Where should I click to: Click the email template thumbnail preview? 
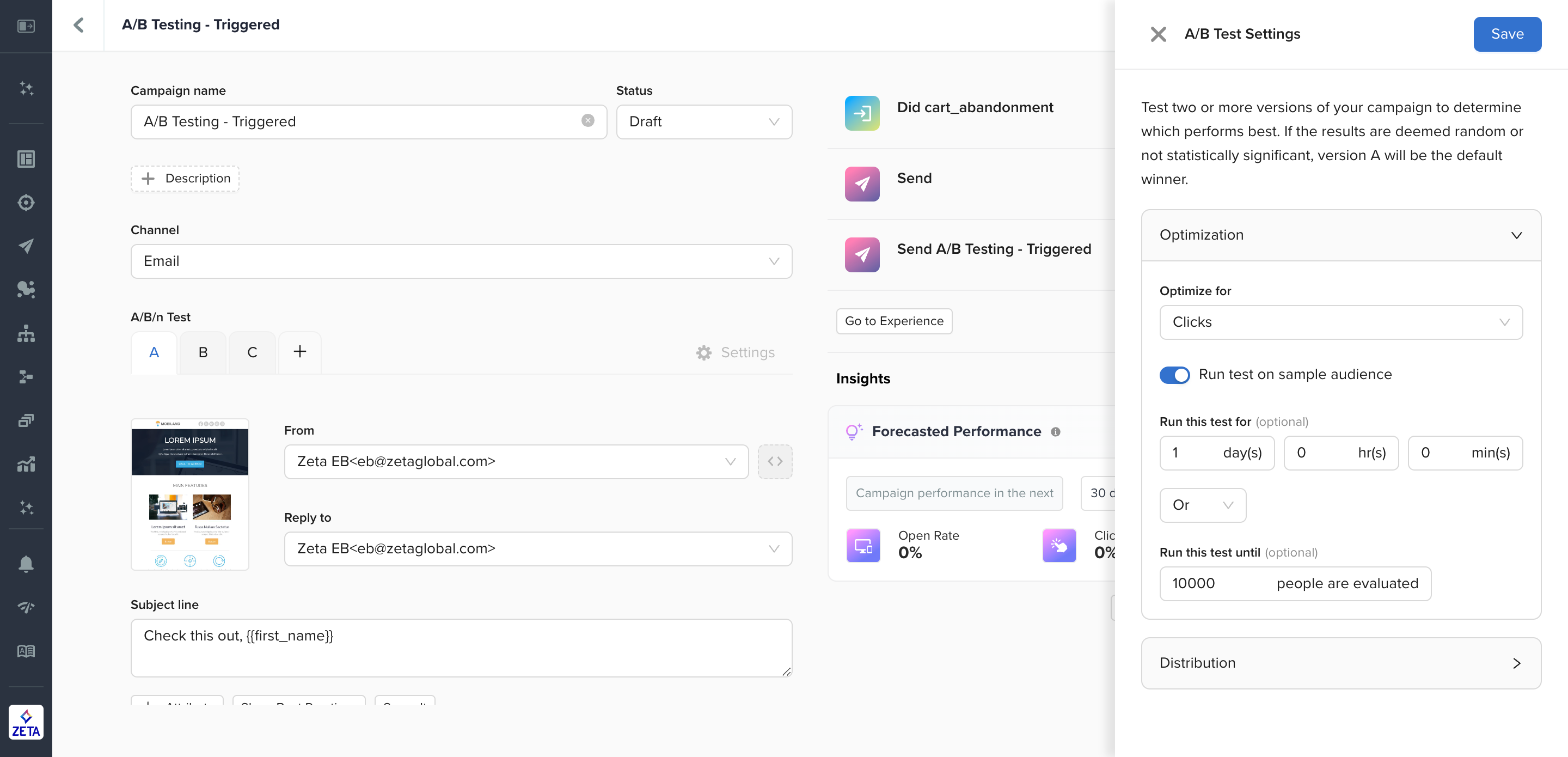pos(190,494)
